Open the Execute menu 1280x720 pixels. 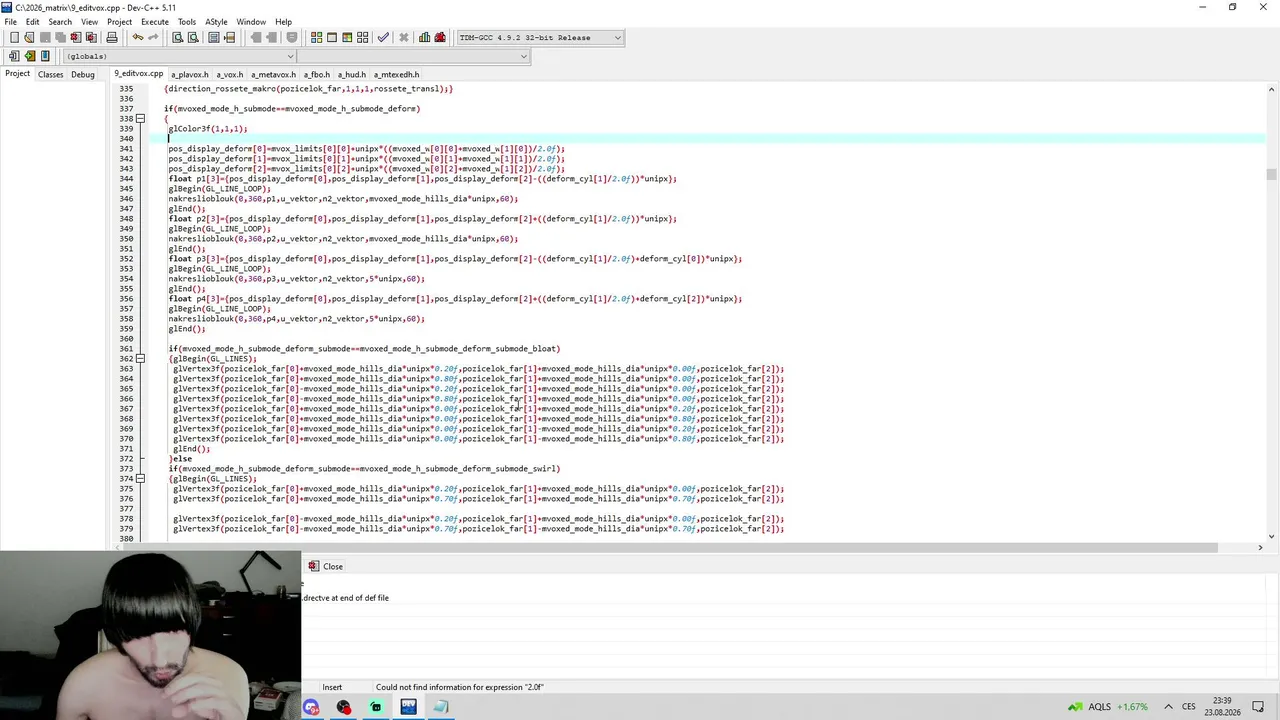point(155,22)
